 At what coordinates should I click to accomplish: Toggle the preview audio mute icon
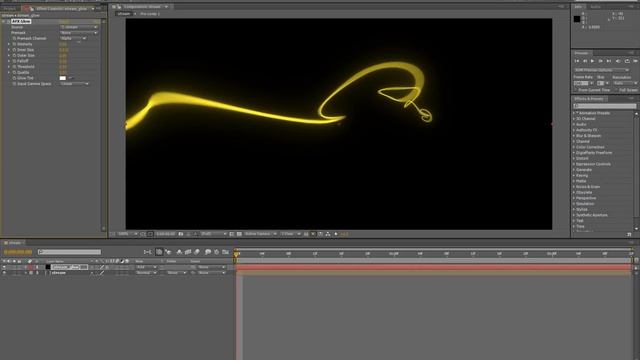[x=618, y=61]
